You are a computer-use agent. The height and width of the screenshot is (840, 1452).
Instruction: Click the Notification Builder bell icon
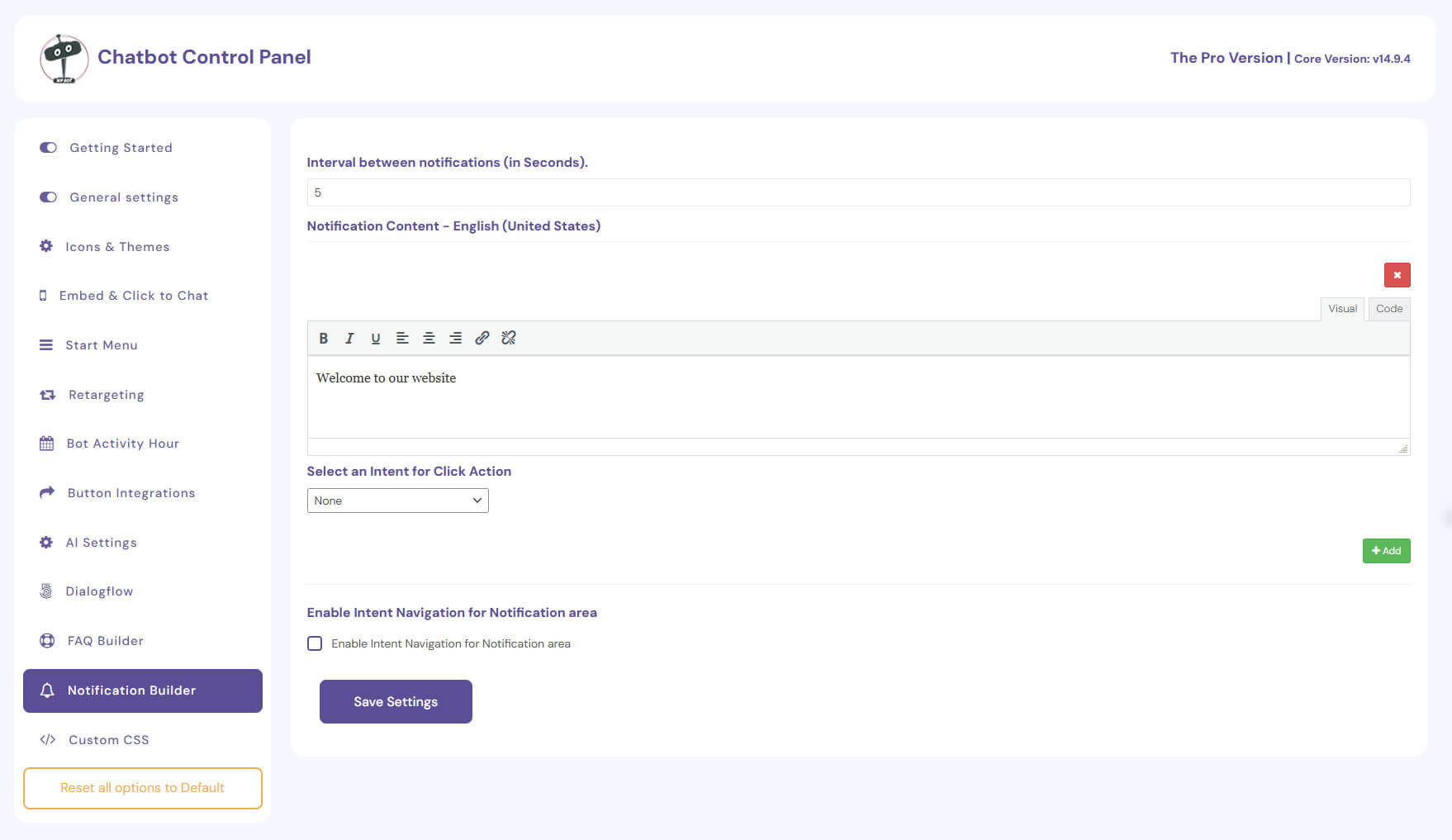click(x=47, y=691)
